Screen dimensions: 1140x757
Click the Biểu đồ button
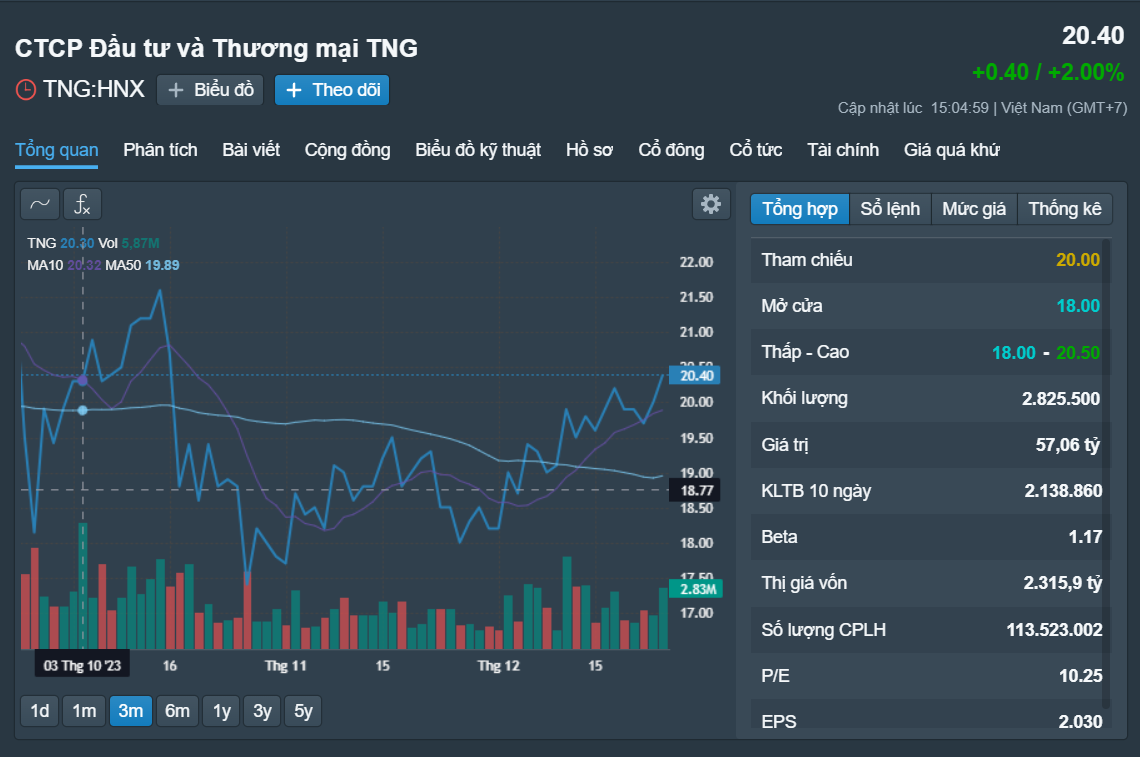coord(210,90)
